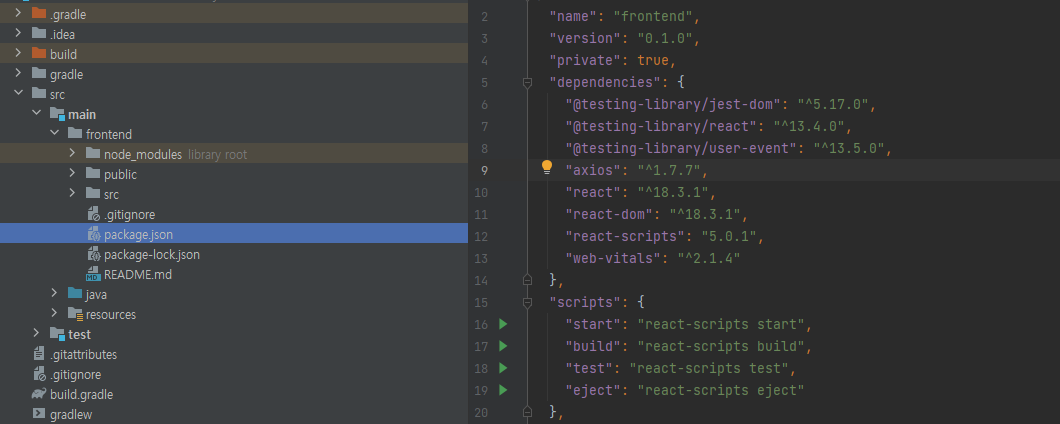This screenshot has width=1060, height=424.
Task: Expand the .idea folder
Action: pos(18,34)
